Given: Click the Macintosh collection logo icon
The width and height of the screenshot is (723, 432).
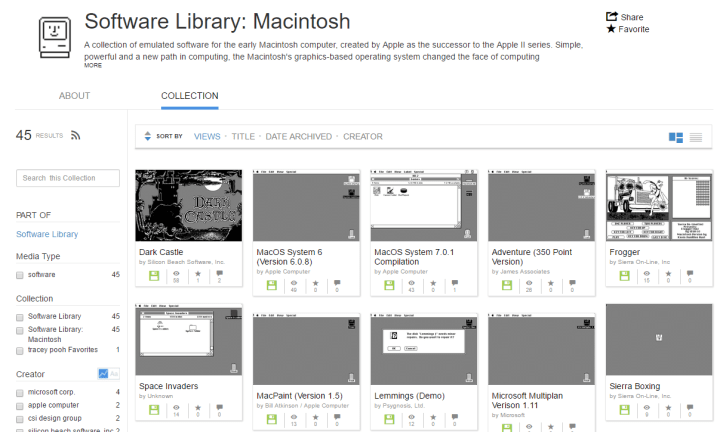Looking at the screenshot, I should pos(47,40).
